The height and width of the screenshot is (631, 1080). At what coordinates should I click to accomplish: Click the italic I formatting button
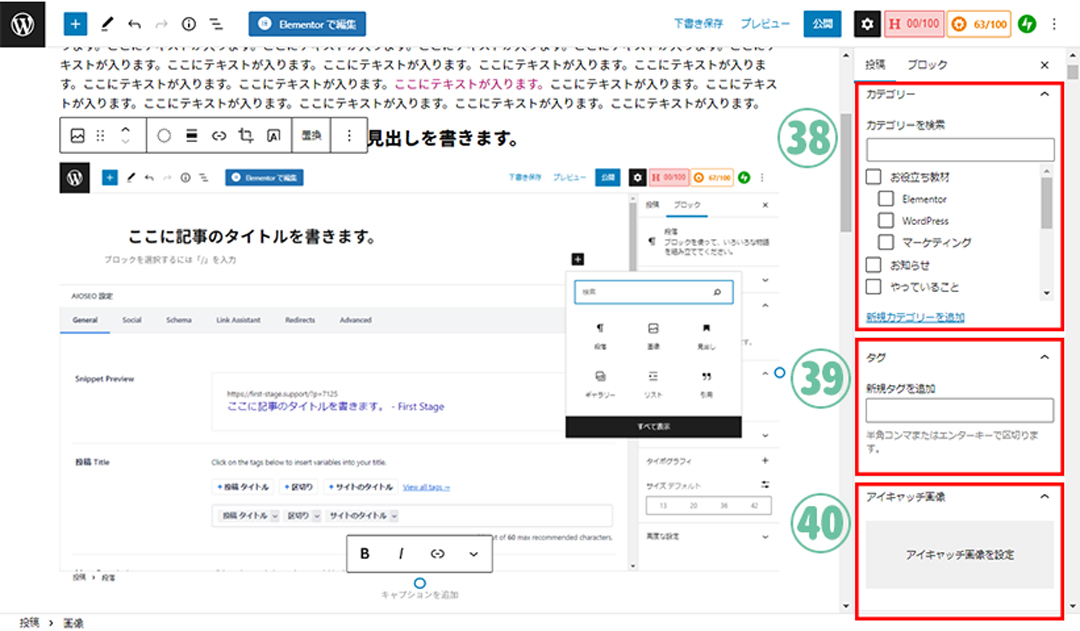pos(401,553)
